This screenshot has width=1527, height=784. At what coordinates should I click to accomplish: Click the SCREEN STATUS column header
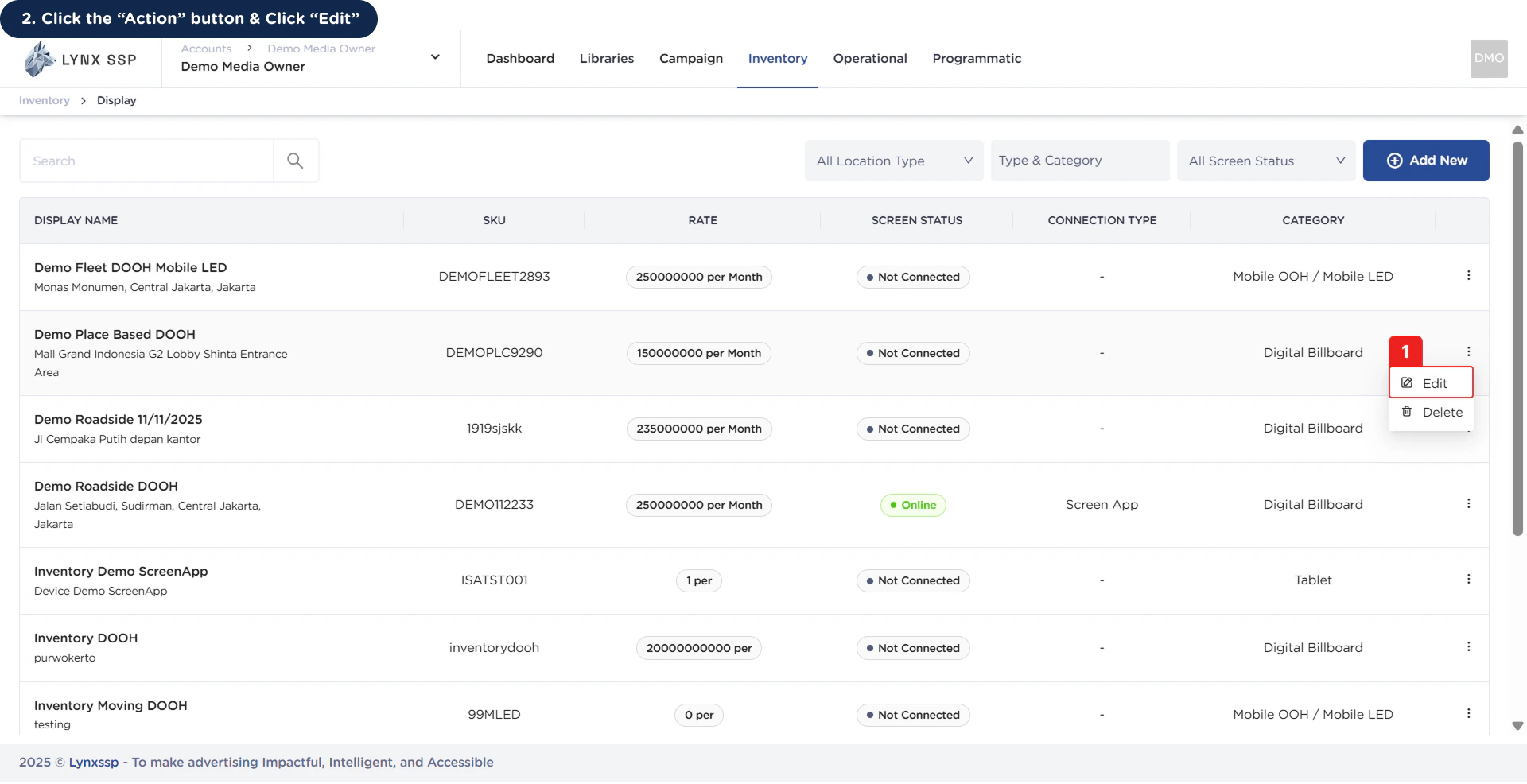pos(916,220)
